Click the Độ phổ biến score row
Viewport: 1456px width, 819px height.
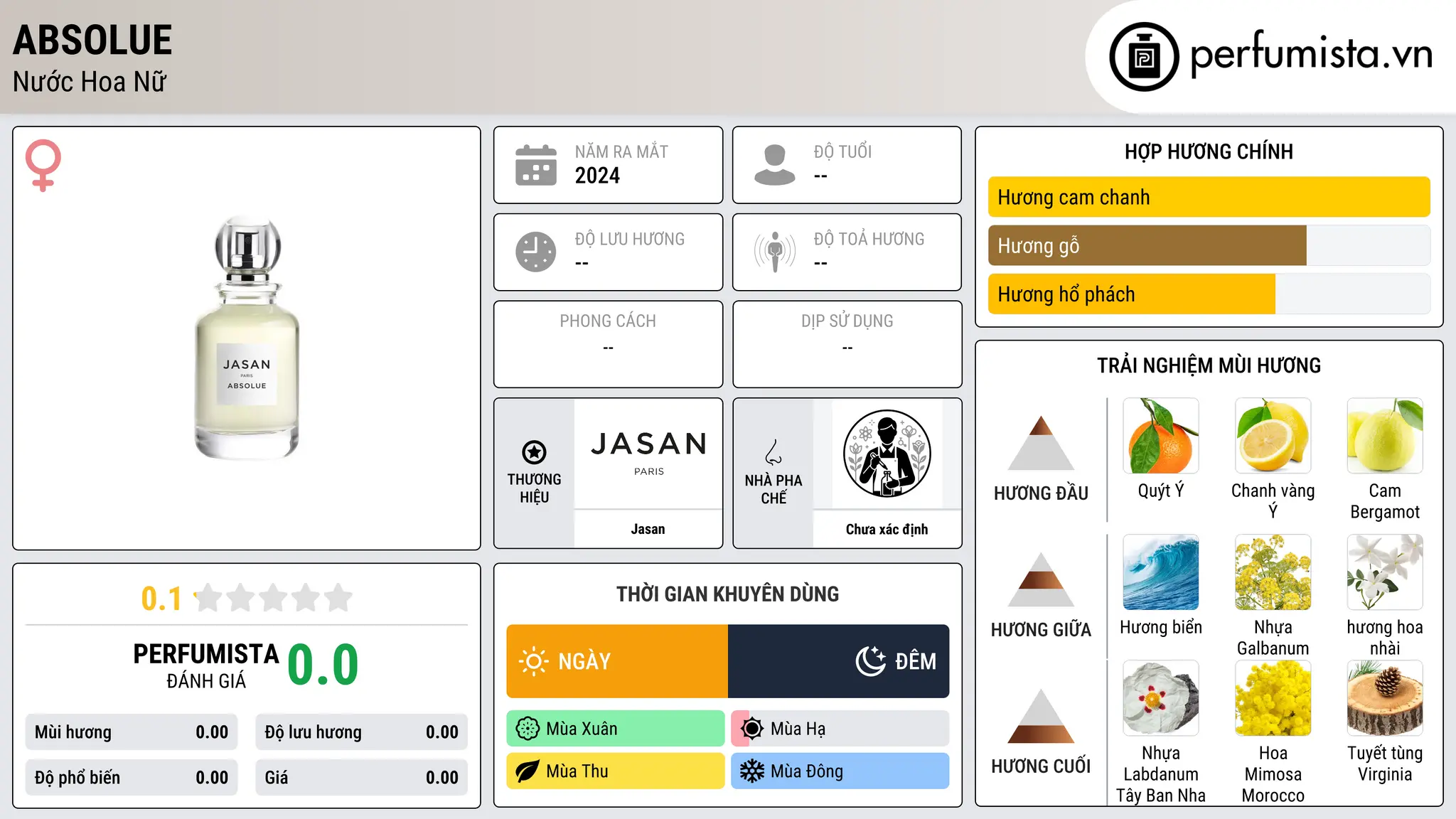coord(132,778)
